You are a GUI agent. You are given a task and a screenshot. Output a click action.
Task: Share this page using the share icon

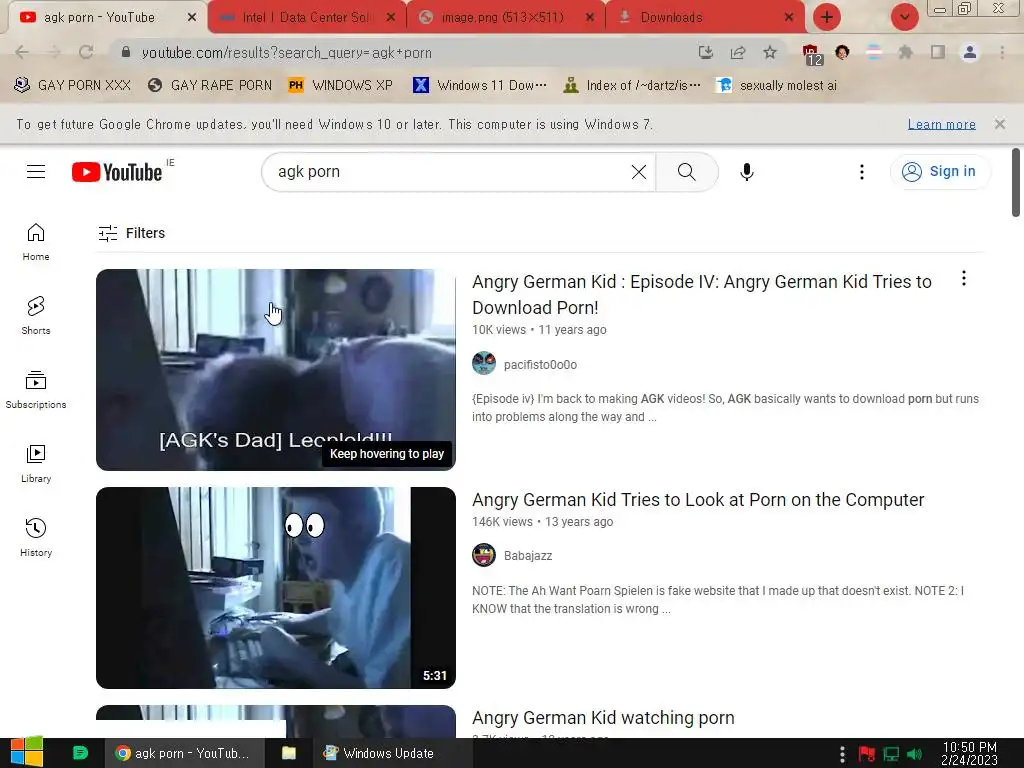738,52
